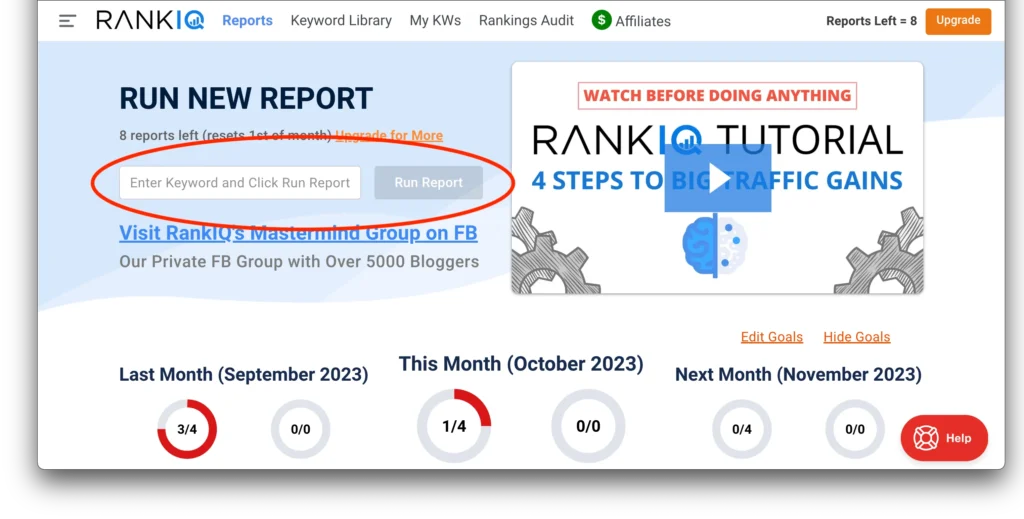Click the Last Month (September 2023) heading
This screenshot has width=1024, height=519.
tap(244, 375)
